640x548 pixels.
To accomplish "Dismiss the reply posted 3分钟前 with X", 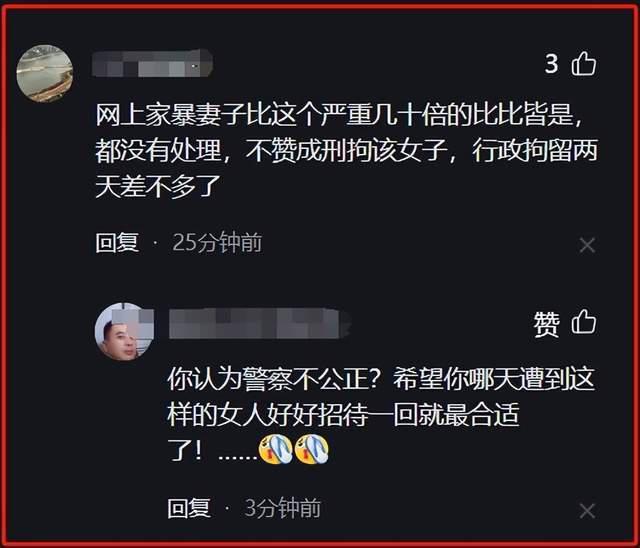I will point(587,511).
